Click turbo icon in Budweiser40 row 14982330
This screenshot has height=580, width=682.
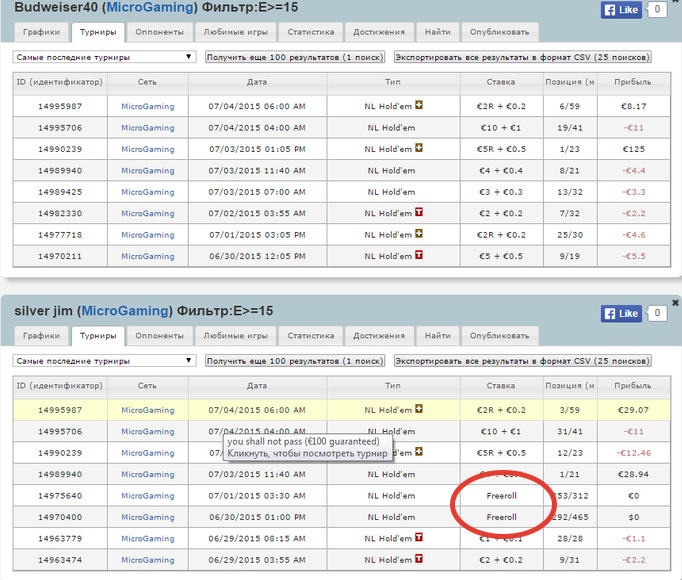pyautogui.click(x=419, y=212)
